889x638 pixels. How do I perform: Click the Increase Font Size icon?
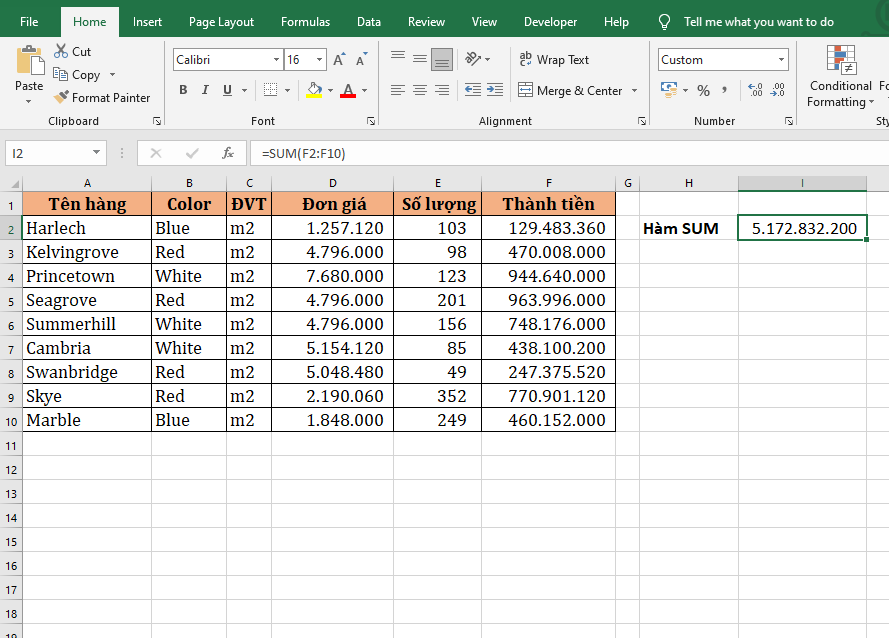[x=339, y=60]
